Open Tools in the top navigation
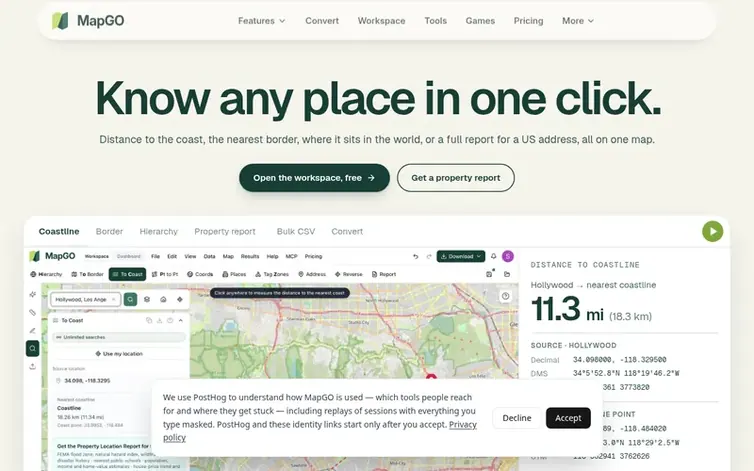The height and width of the screenshot is (471, 754). click(435, 21)
